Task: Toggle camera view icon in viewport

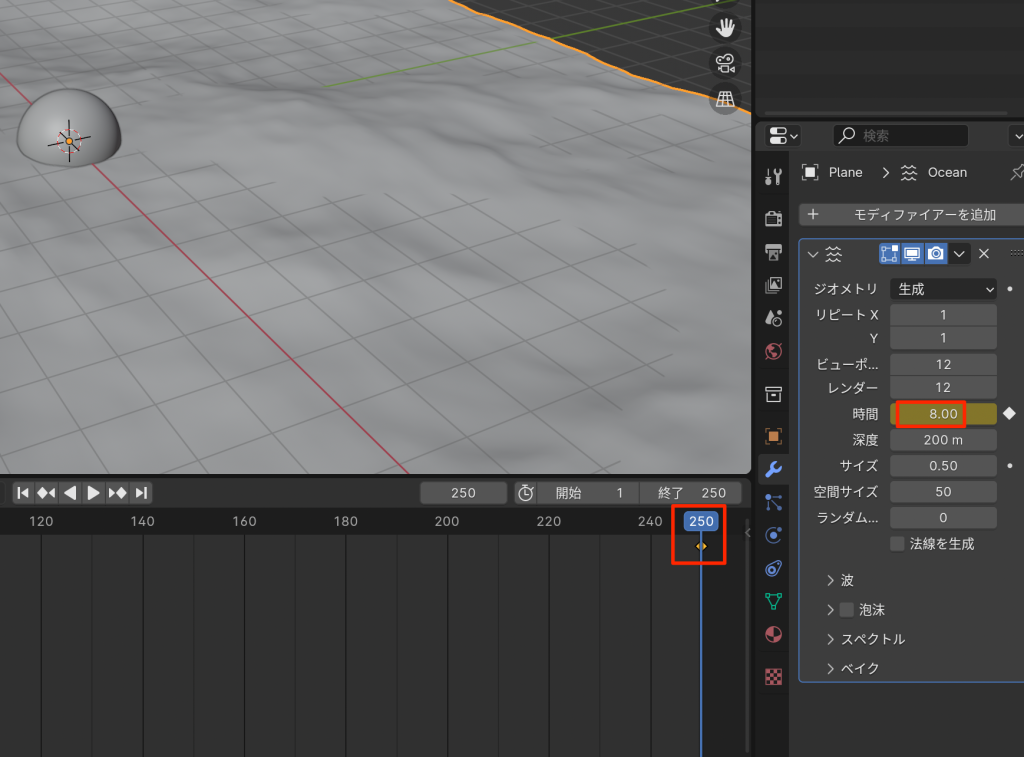Action: pos(725,63)
